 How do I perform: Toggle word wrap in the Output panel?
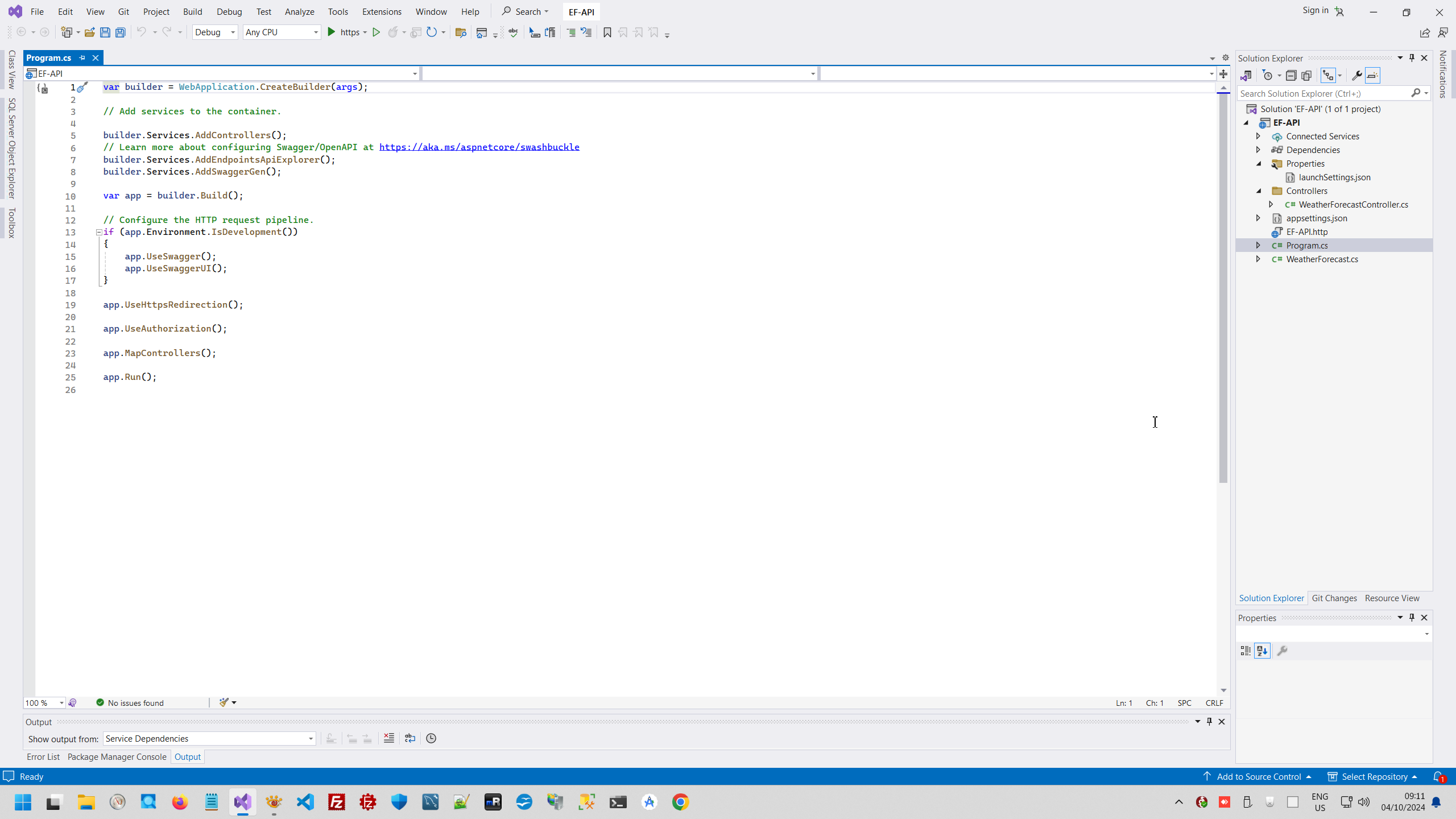point(410,738)
